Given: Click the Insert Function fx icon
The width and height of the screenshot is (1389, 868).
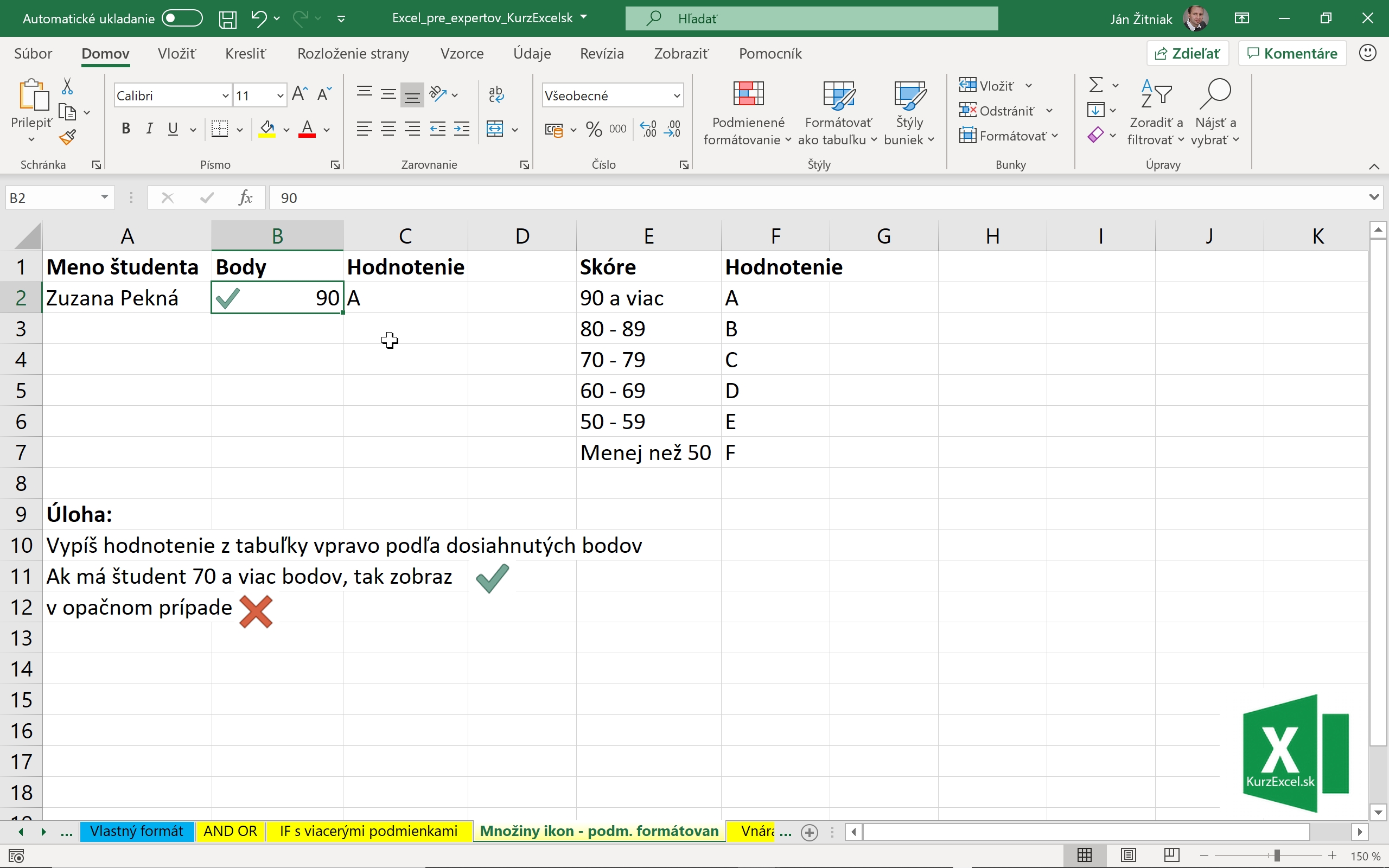Looking at the screenshot, I should pyautogui.click(x=246, y=198).
